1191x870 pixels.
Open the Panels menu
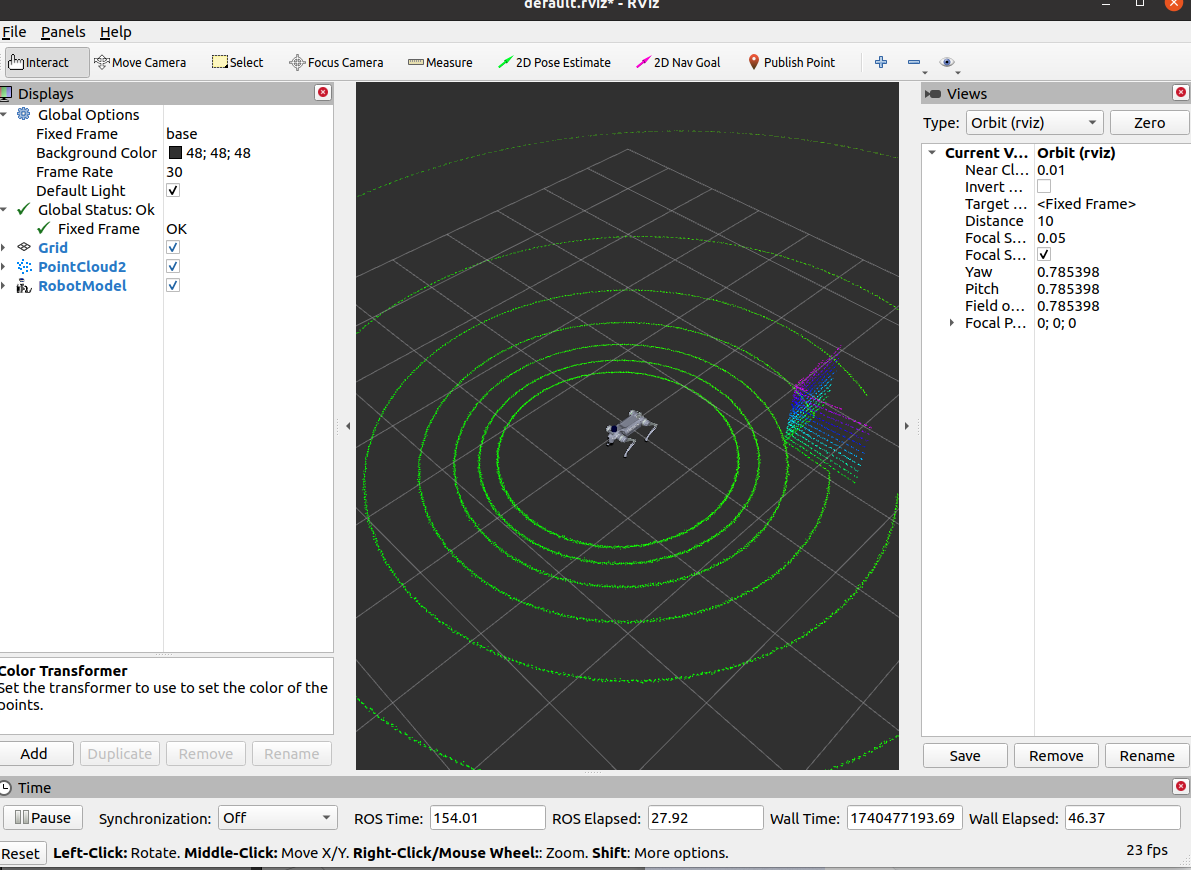pyautogui.click(x=63, y=32)
